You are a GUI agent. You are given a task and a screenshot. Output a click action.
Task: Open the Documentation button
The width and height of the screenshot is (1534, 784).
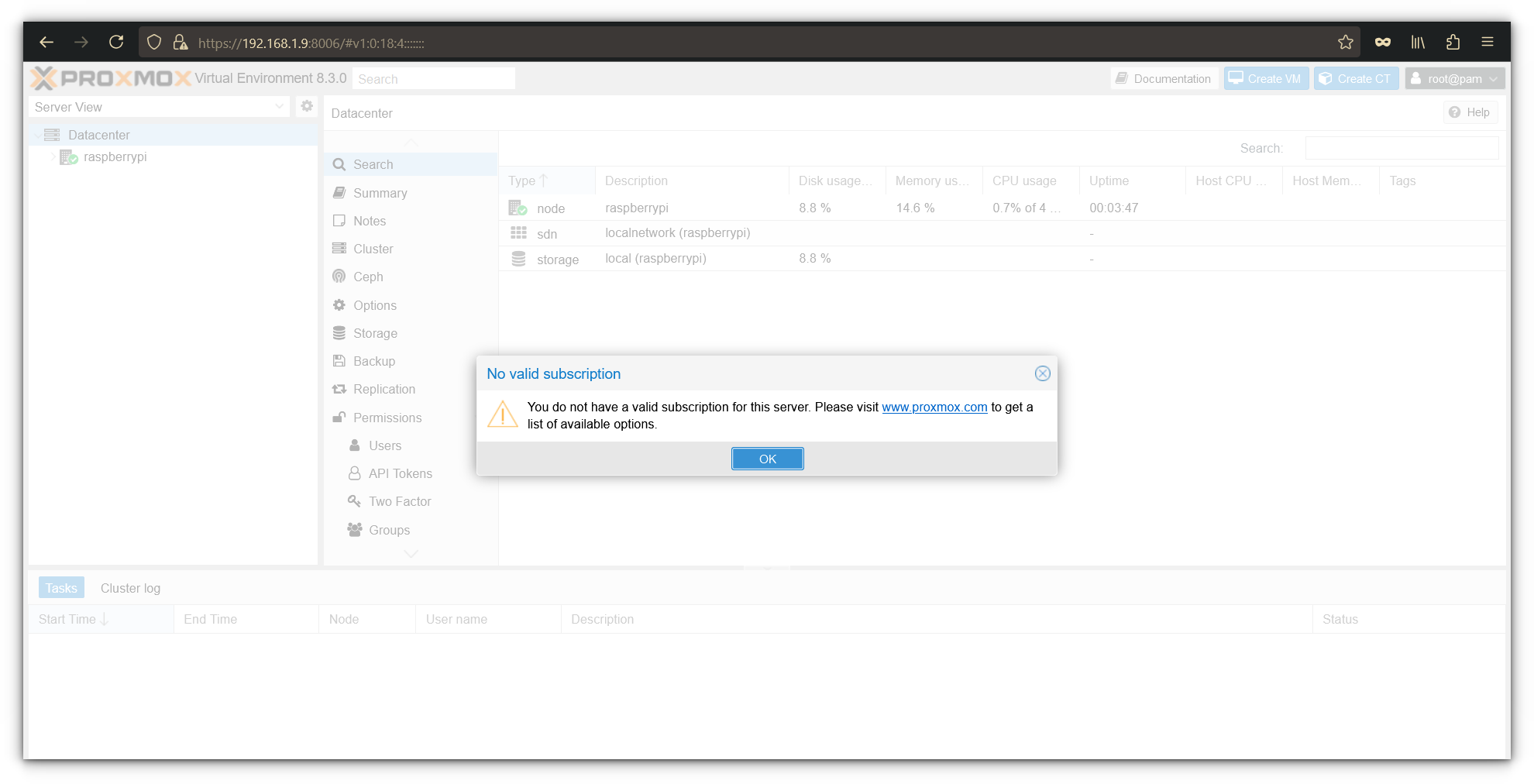(1164, 78)
